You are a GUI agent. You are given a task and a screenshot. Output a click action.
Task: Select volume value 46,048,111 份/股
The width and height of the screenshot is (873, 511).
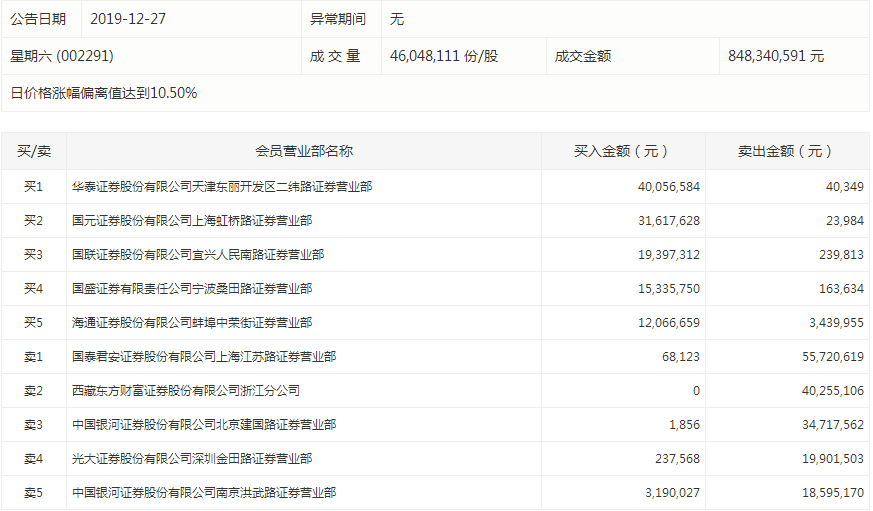click(444, 56)
